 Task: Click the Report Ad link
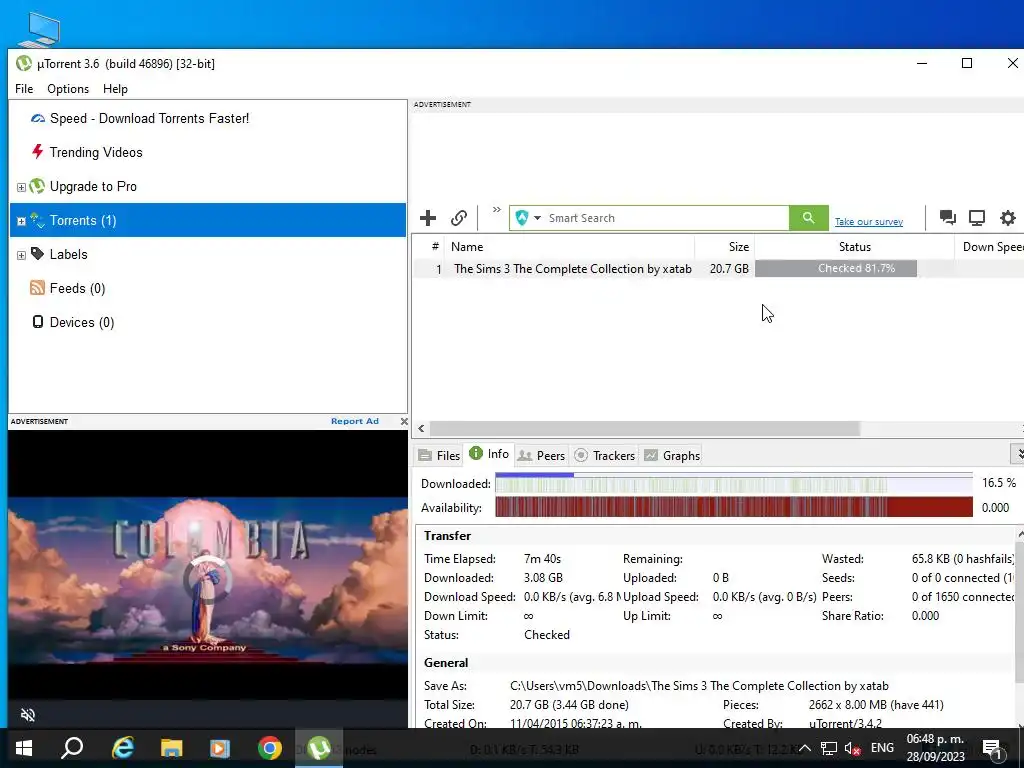coord(355,421)
